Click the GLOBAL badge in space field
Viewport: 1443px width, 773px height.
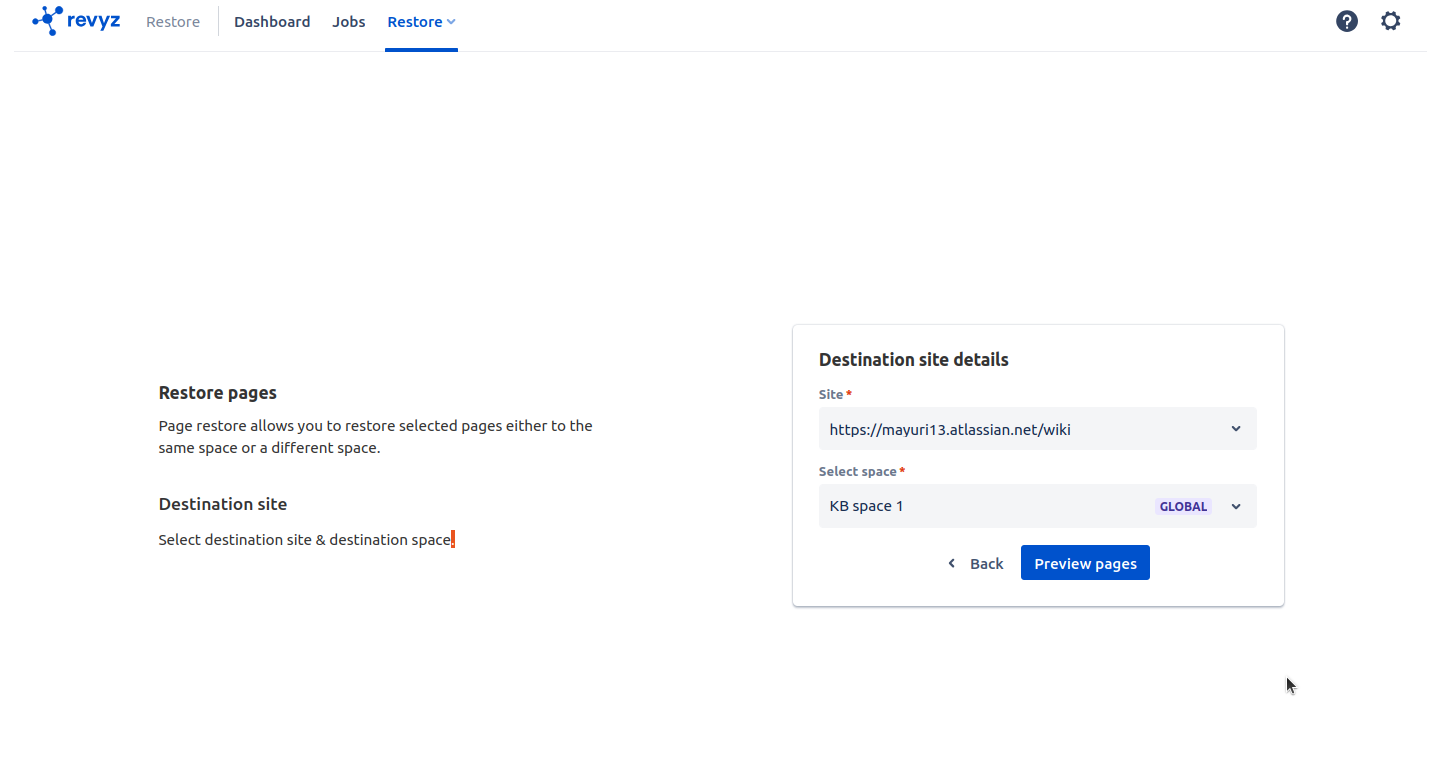(x=1183, y=507)
